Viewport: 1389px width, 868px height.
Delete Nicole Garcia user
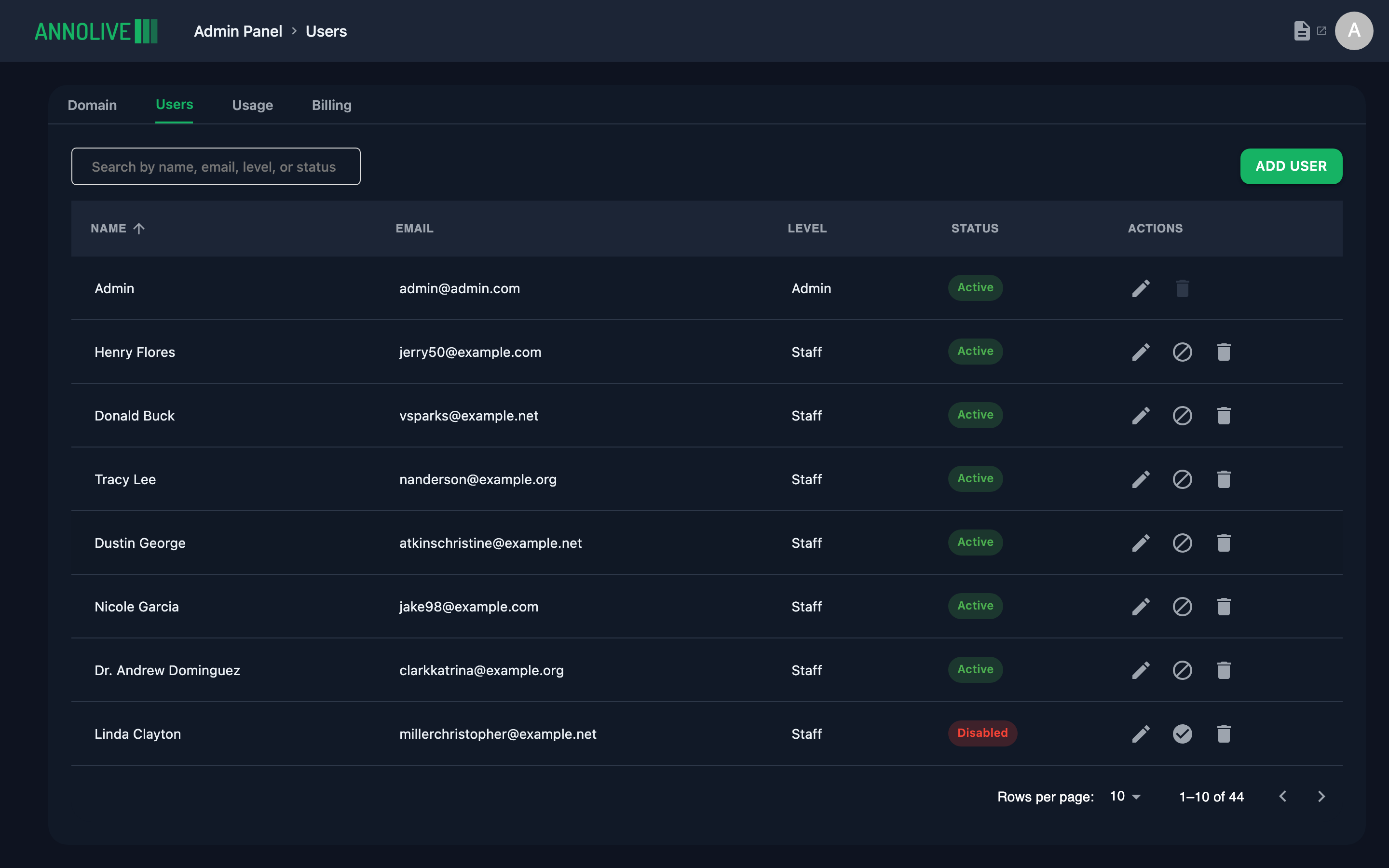tap(1223, 607)
